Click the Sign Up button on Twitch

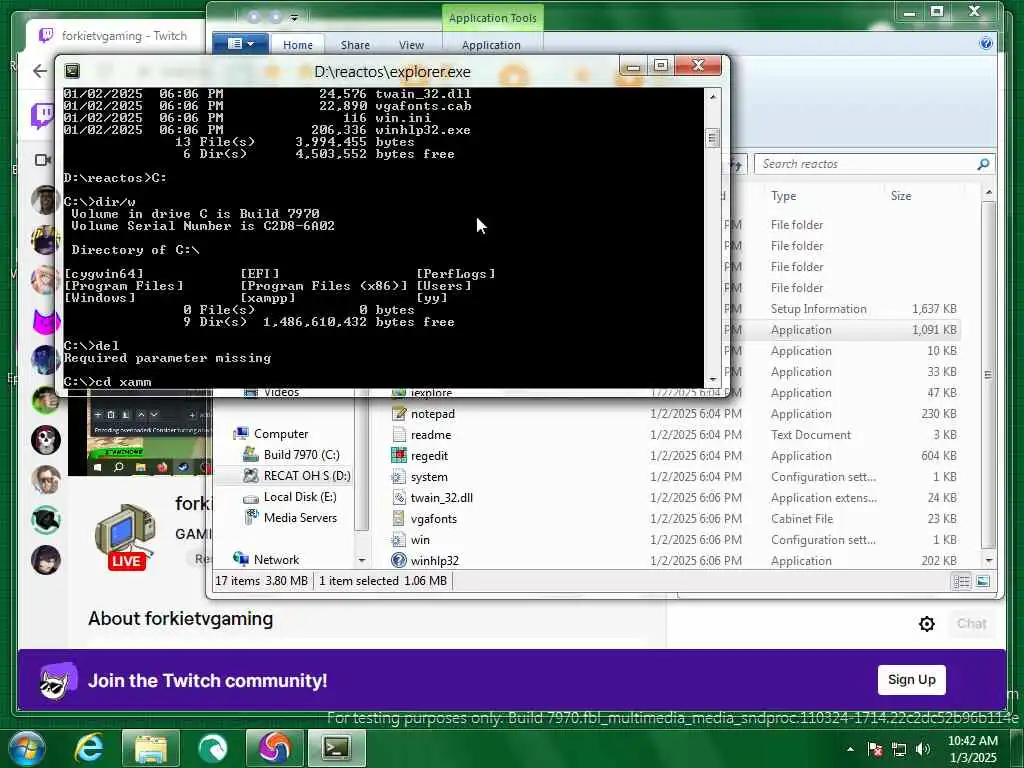[x=912, y=680]
